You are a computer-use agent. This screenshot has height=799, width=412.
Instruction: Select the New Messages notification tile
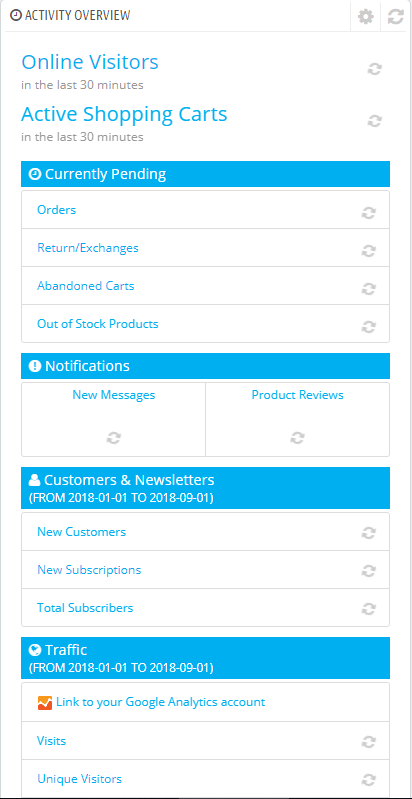pos(114,419)
